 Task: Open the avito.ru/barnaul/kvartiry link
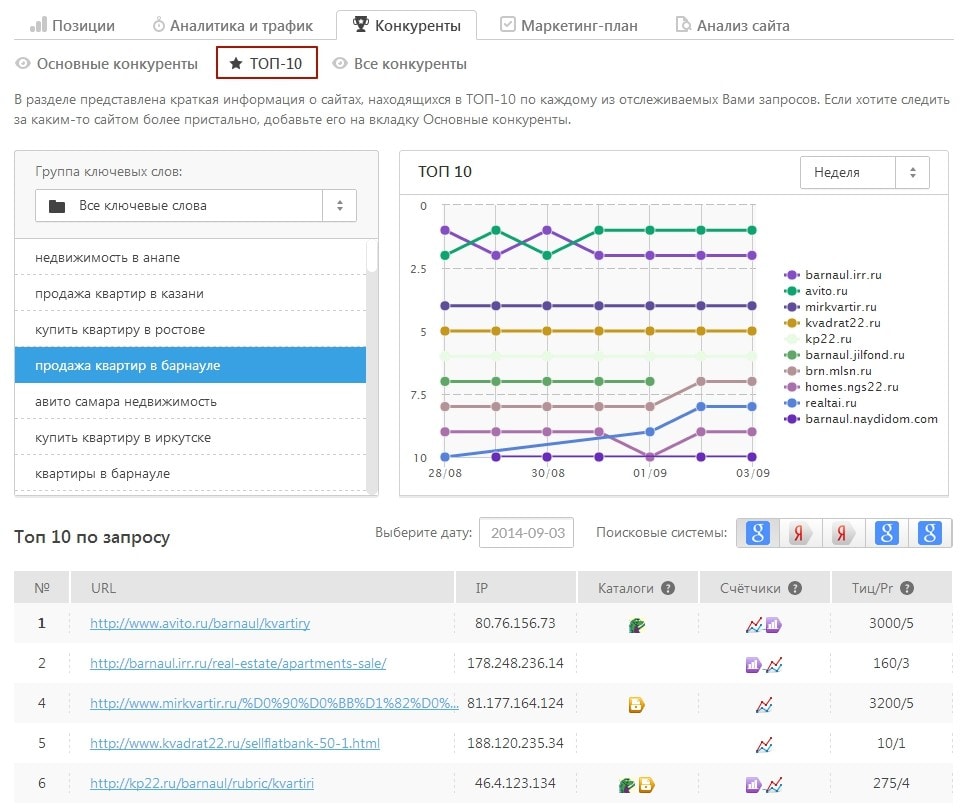pyautogui.click(x=200, y=623)
